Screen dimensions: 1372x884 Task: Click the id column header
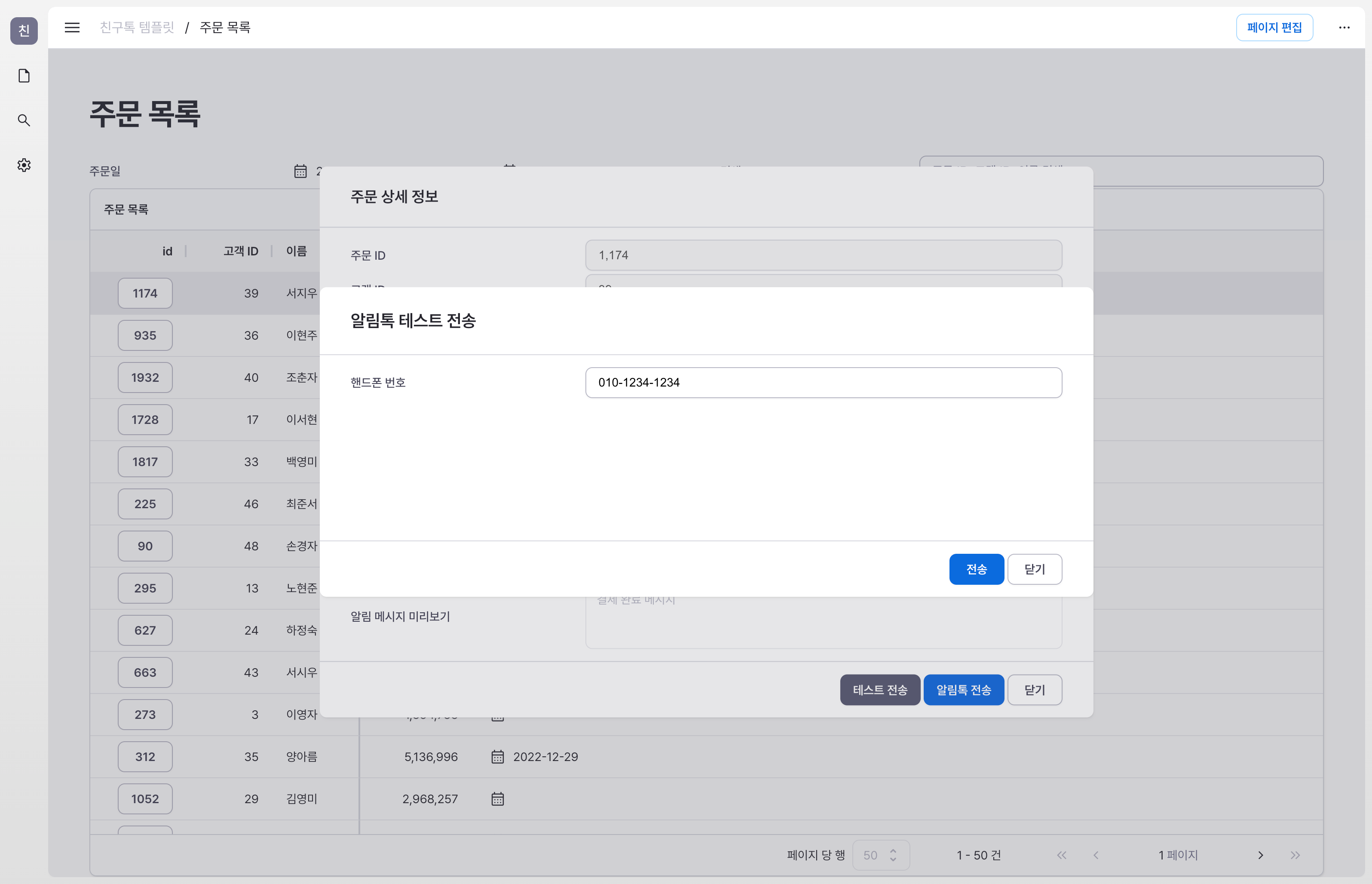point(167,252)
